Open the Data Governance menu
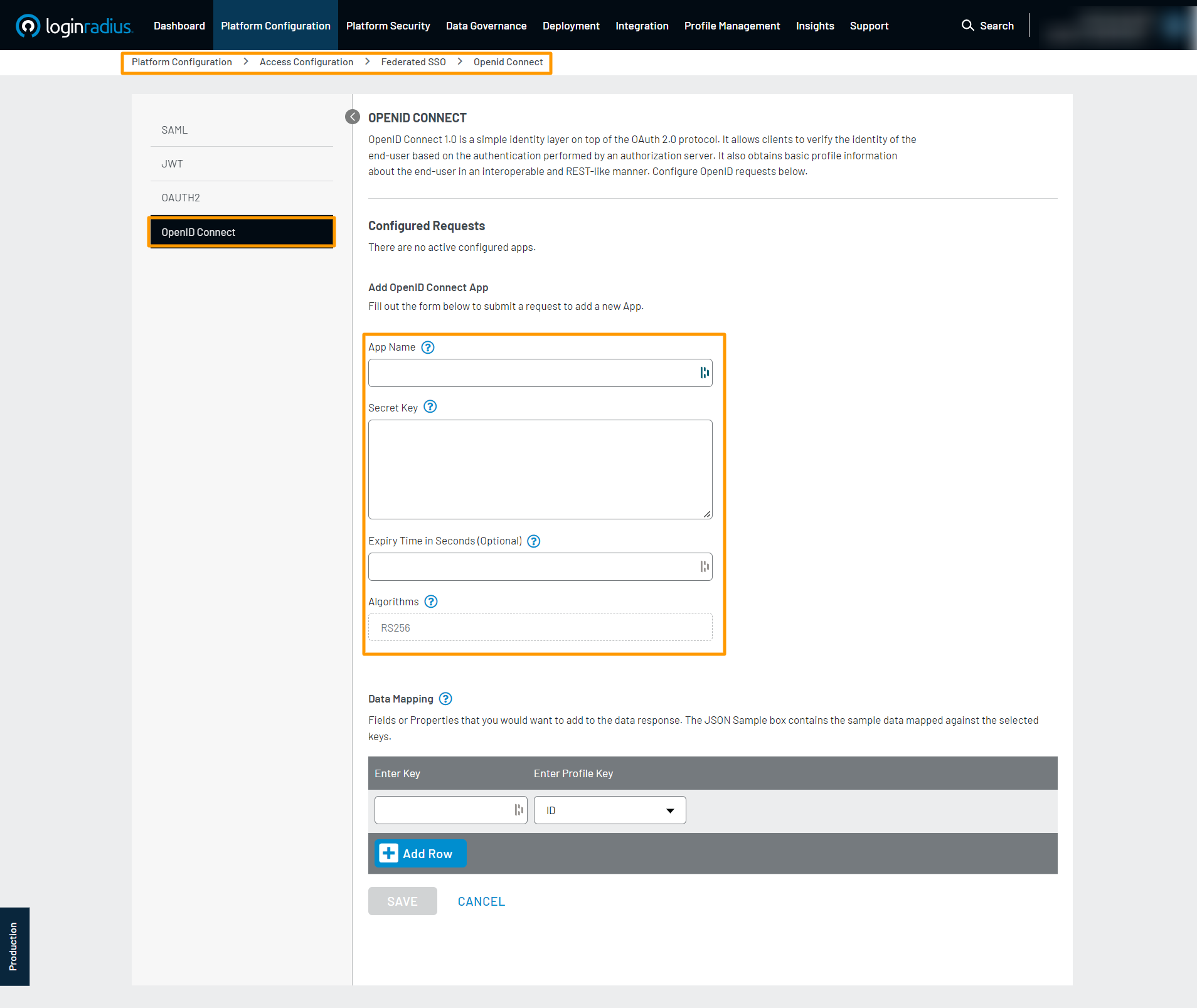 pos(486,26)
